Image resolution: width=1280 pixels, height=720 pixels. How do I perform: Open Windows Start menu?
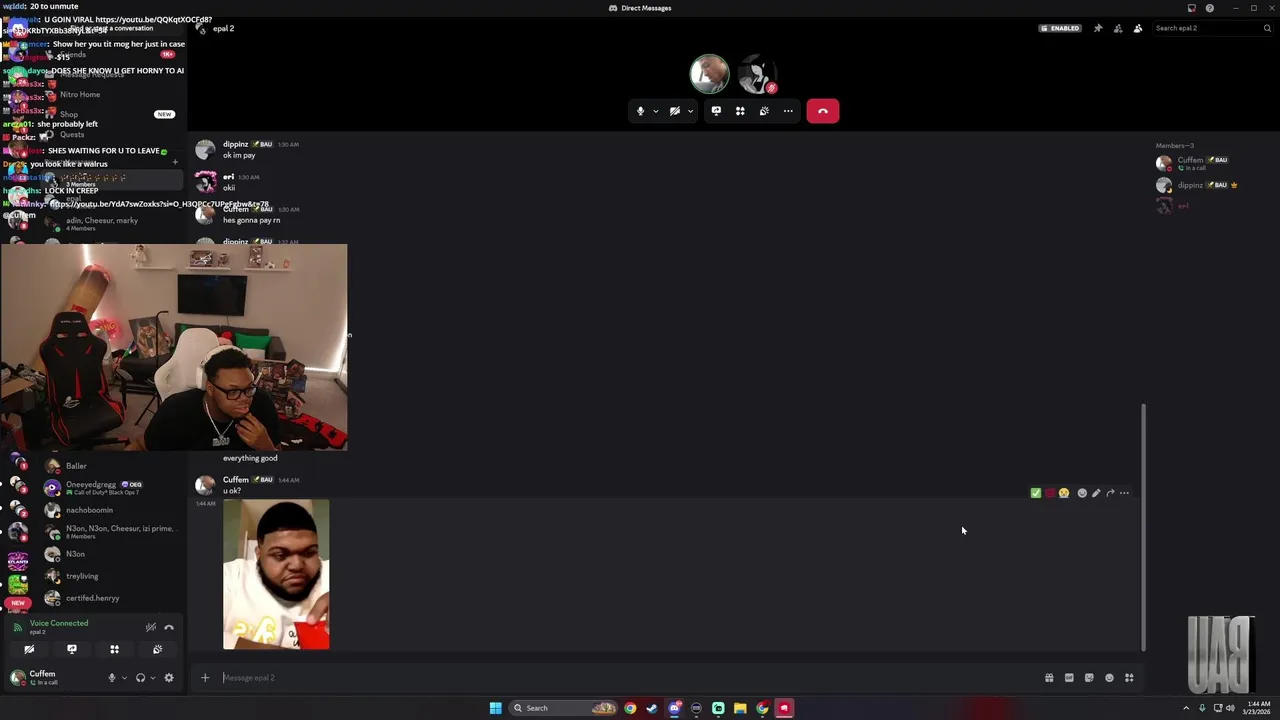click(x=495, y=708)
